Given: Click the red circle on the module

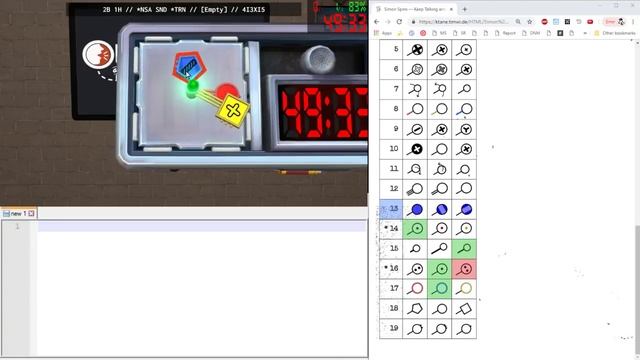Looking at the screenshot, I should pos(226,91).
